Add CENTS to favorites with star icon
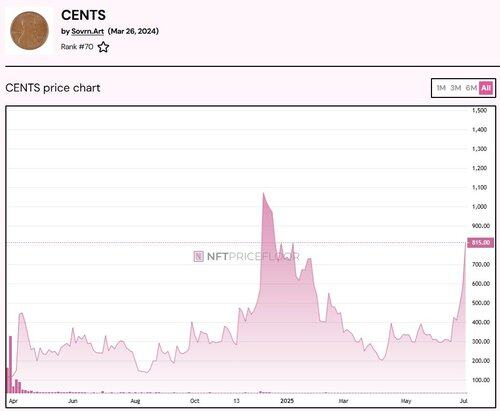500x411 pixels. 103,47
